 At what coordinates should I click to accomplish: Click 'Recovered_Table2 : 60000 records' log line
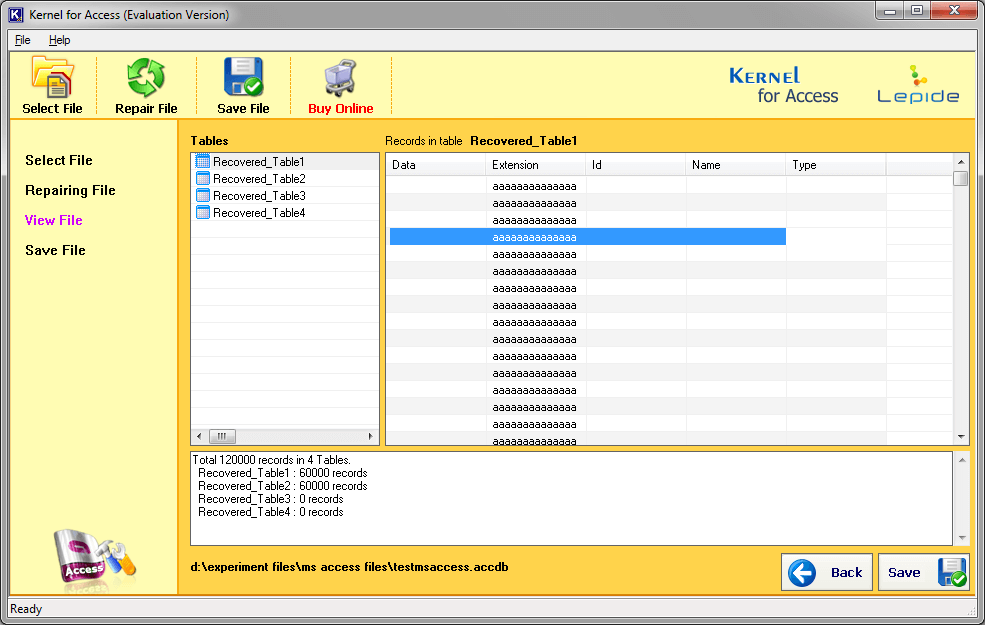(283, 486)
